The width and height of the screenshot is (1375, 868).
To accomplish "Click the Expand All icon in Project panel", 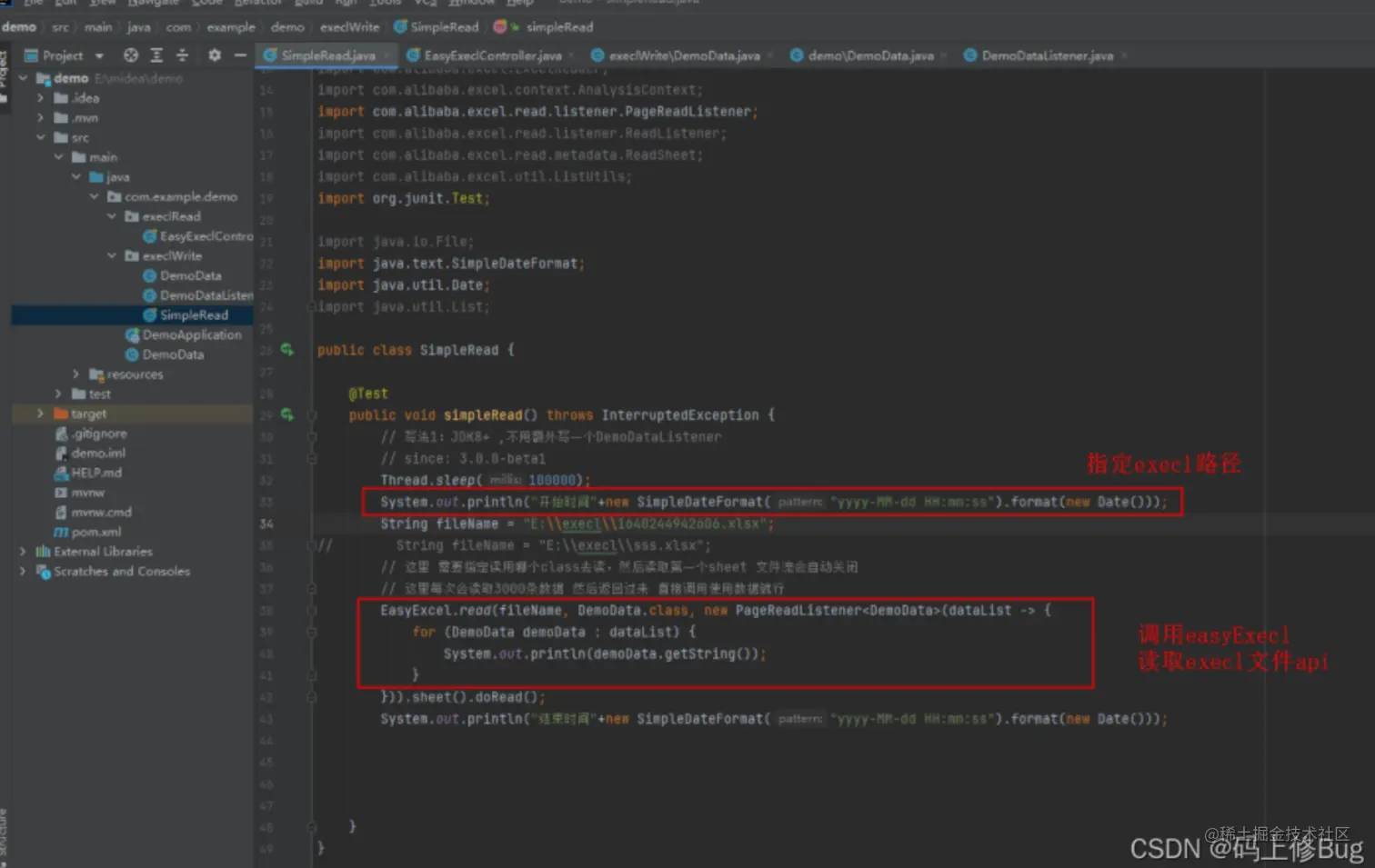I will tap(156, 55).
